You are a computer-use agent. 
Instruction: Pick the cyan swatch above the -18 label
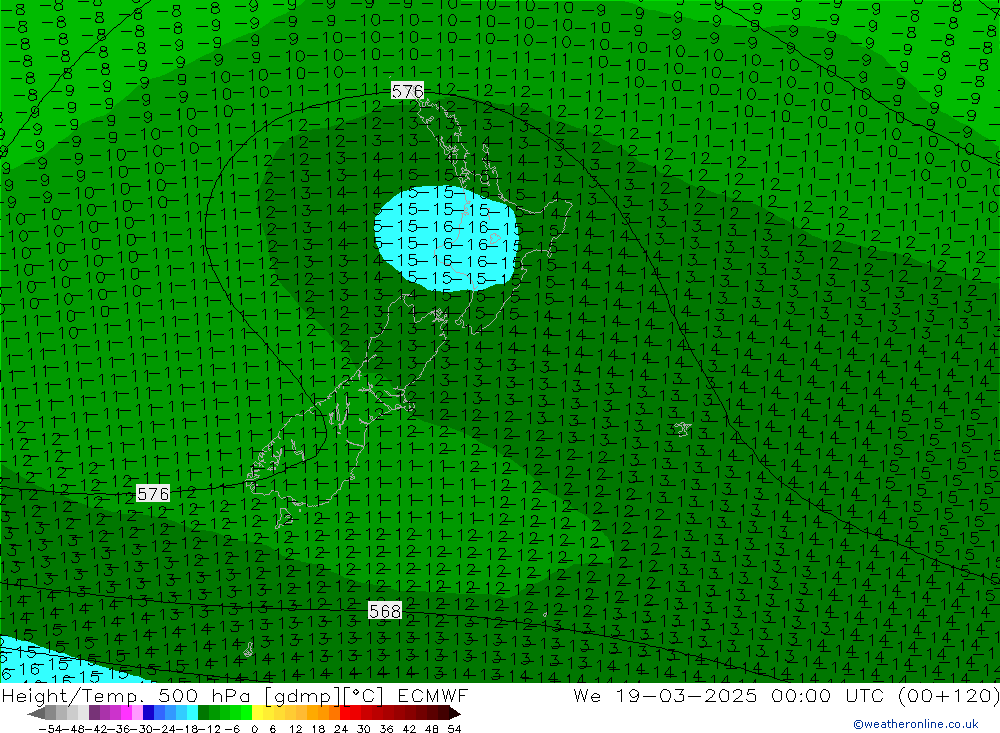(192, 712)
